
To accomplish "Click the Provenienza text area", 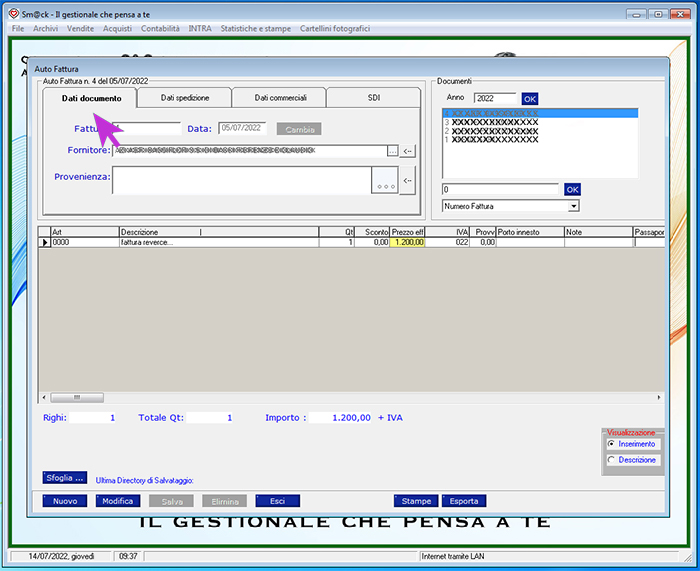I will [242, 180].
